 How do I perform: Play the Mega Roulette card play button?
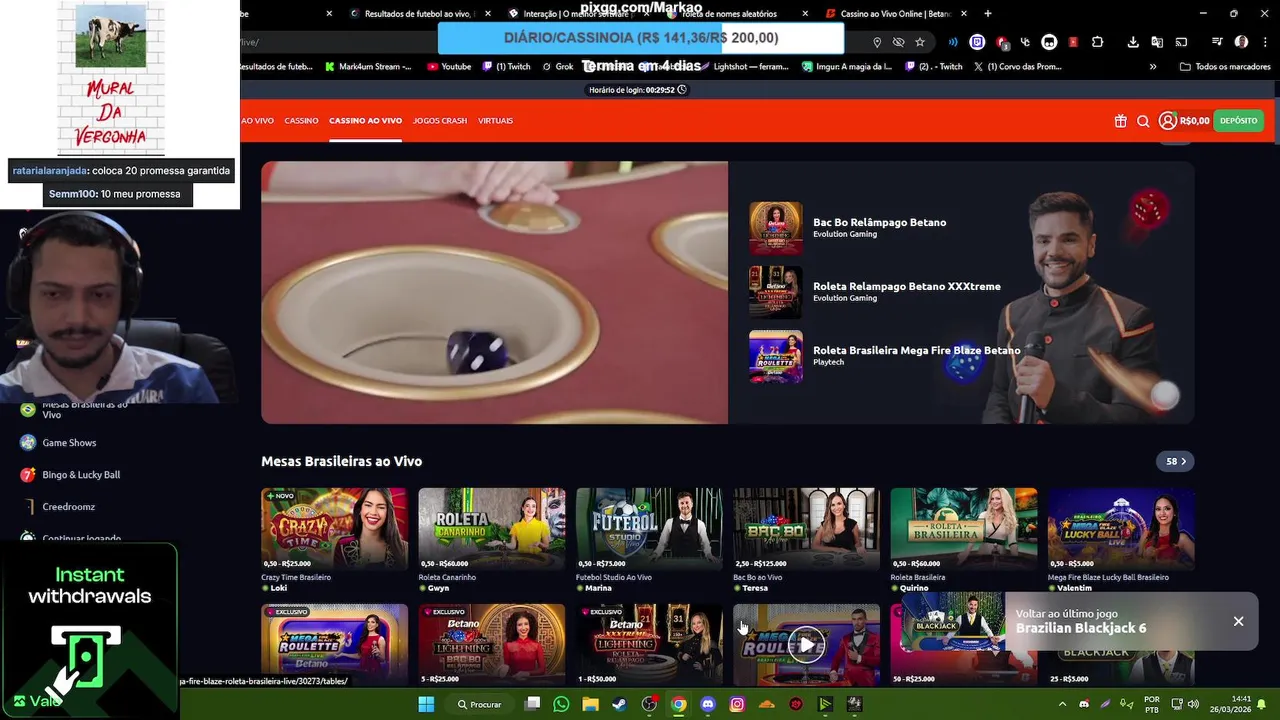click(806, 645)
